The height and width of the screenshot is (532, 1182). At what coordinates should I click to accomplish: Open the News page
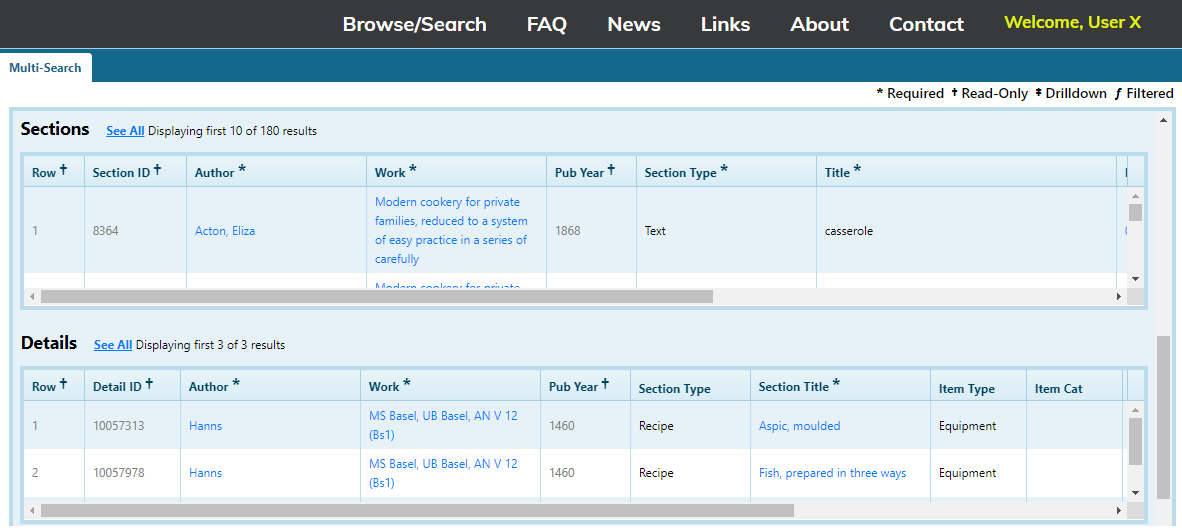(633, 24)
